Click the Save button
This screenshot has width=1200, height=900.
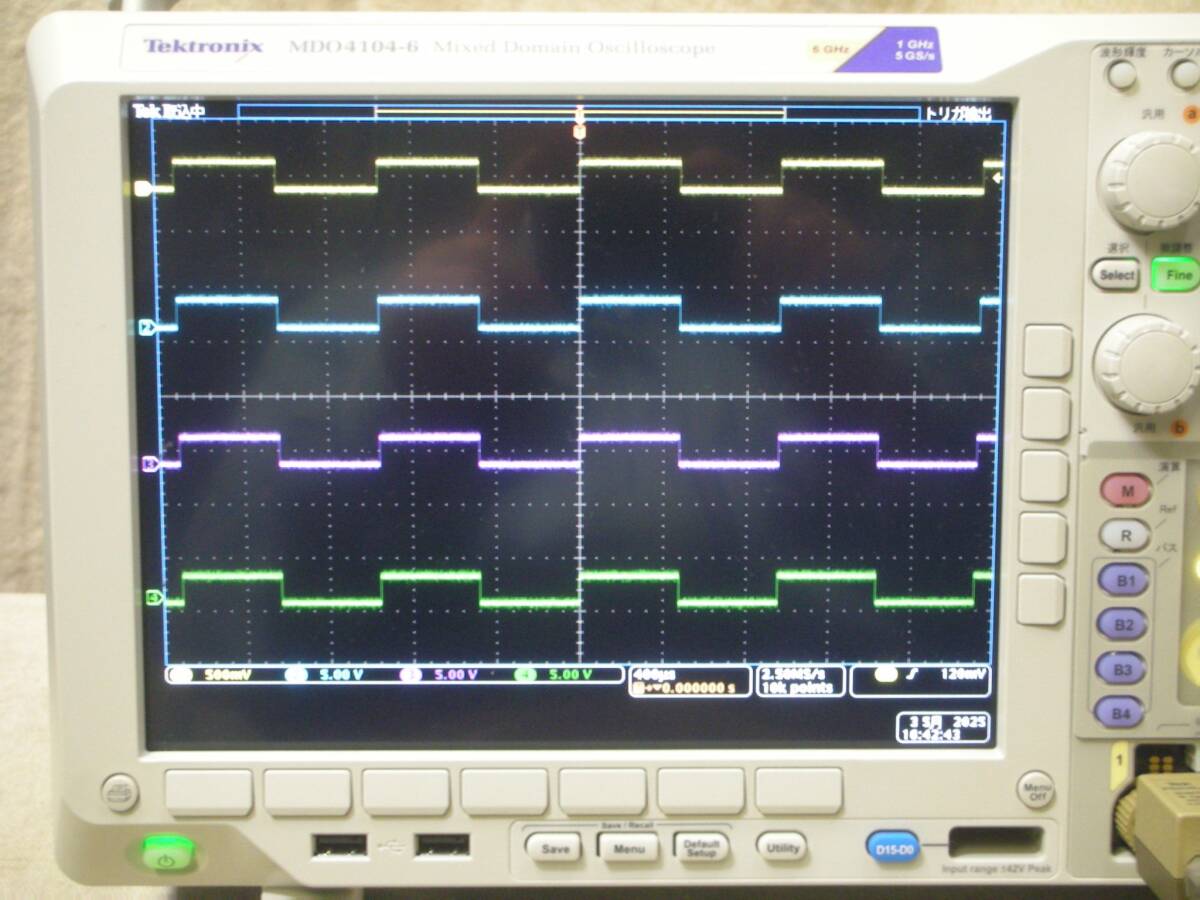pos(554,849)
